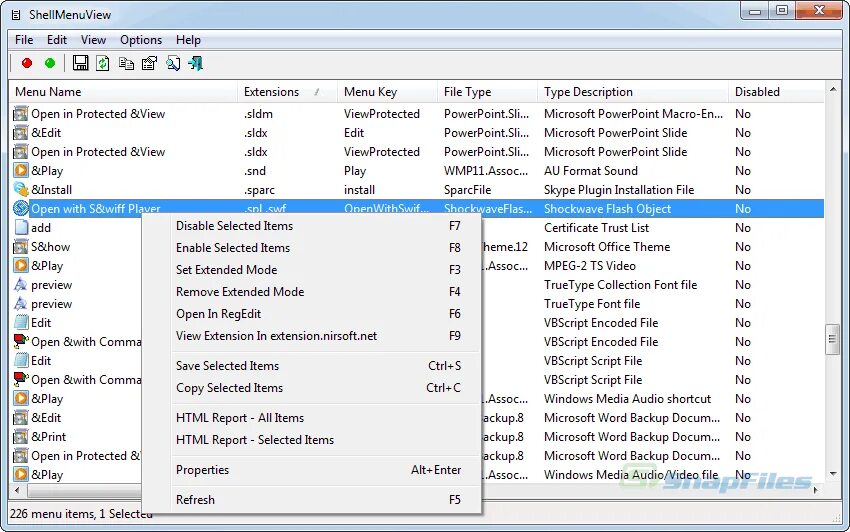Click the icon of Open with S&wiff Player row
850x532 pixels.
[x=21, y=209]
